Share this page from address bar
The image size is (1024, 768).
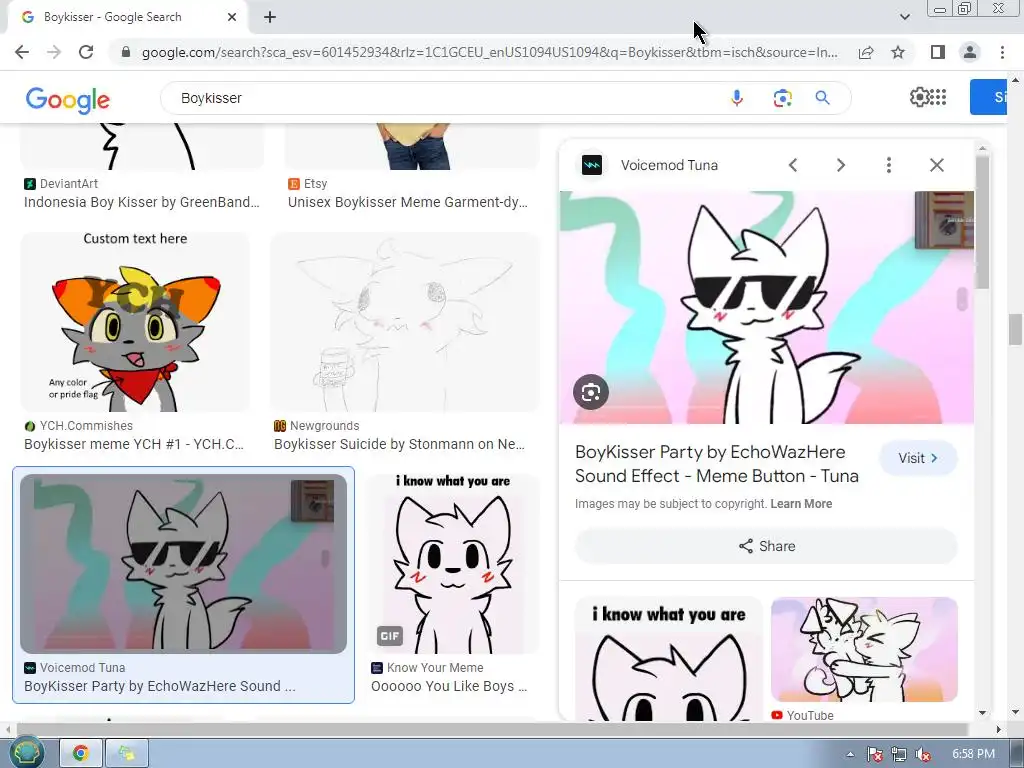coord(866,52)
